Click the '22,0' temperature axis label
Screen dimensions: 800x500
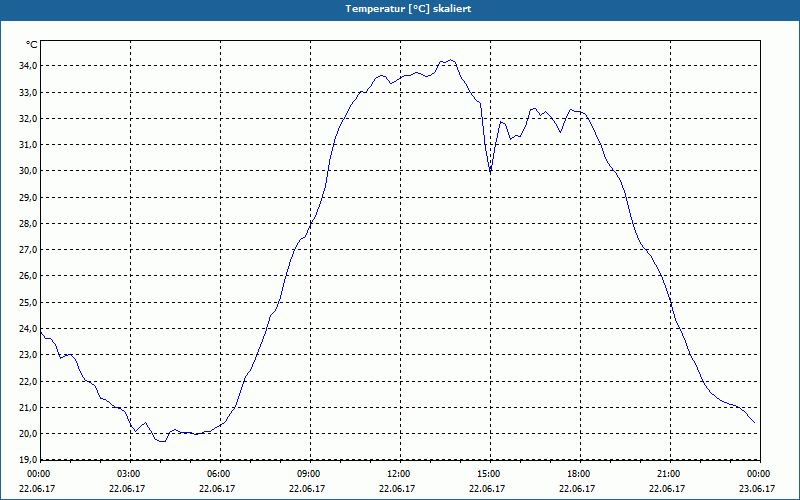(x=28, y=381)
